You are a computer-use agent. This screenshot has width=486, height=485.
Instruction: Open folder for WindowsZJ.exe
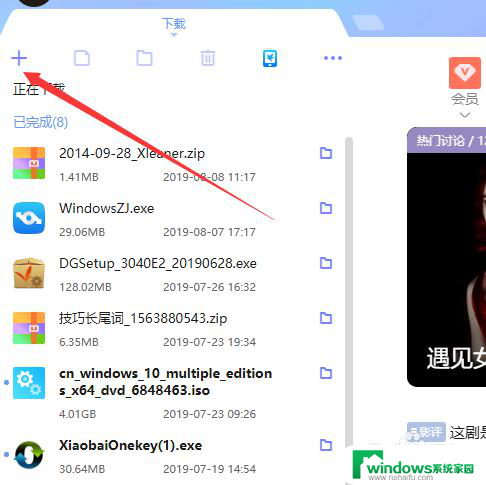[x=326, y=208]
